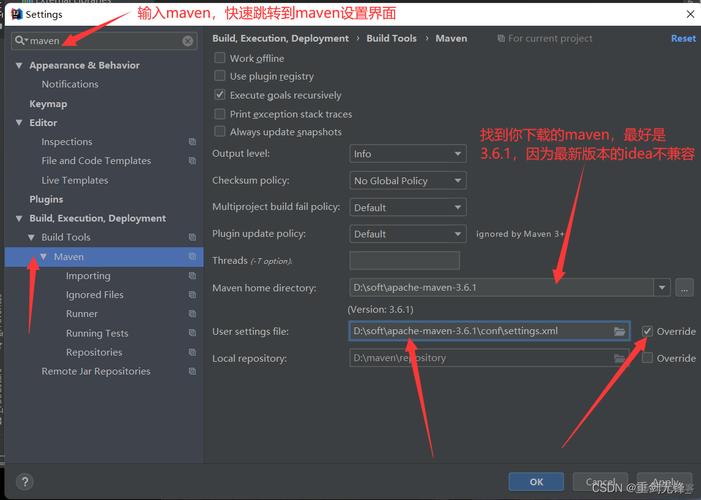Collapse the Editor tree node
Viewport: 701px width, 500px height.
click(x=19, y=123)
